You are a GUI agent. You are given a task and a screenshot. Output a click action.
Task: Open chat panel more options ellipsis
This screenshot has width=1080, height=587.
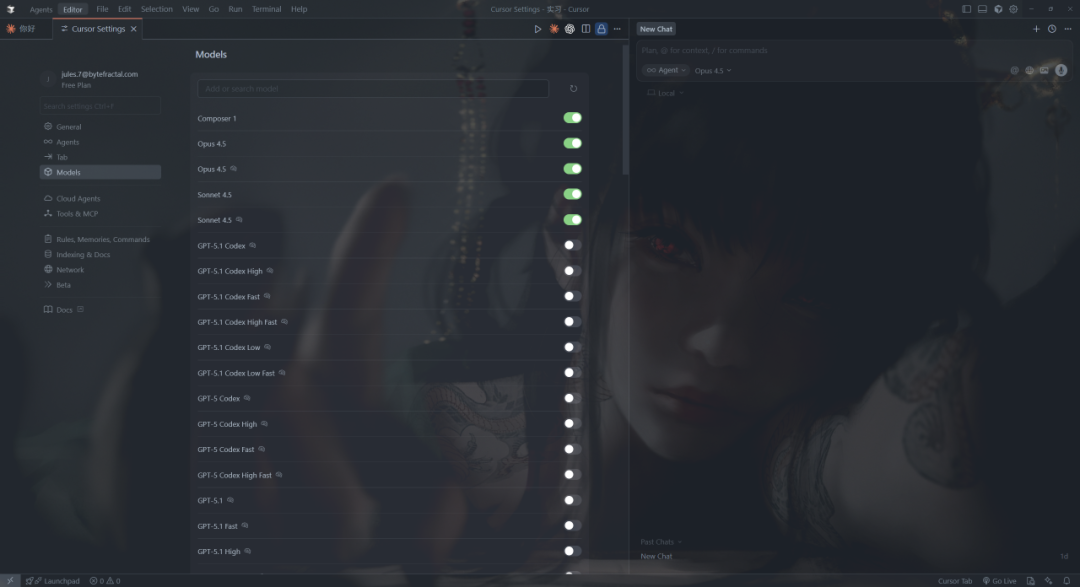1068,29
